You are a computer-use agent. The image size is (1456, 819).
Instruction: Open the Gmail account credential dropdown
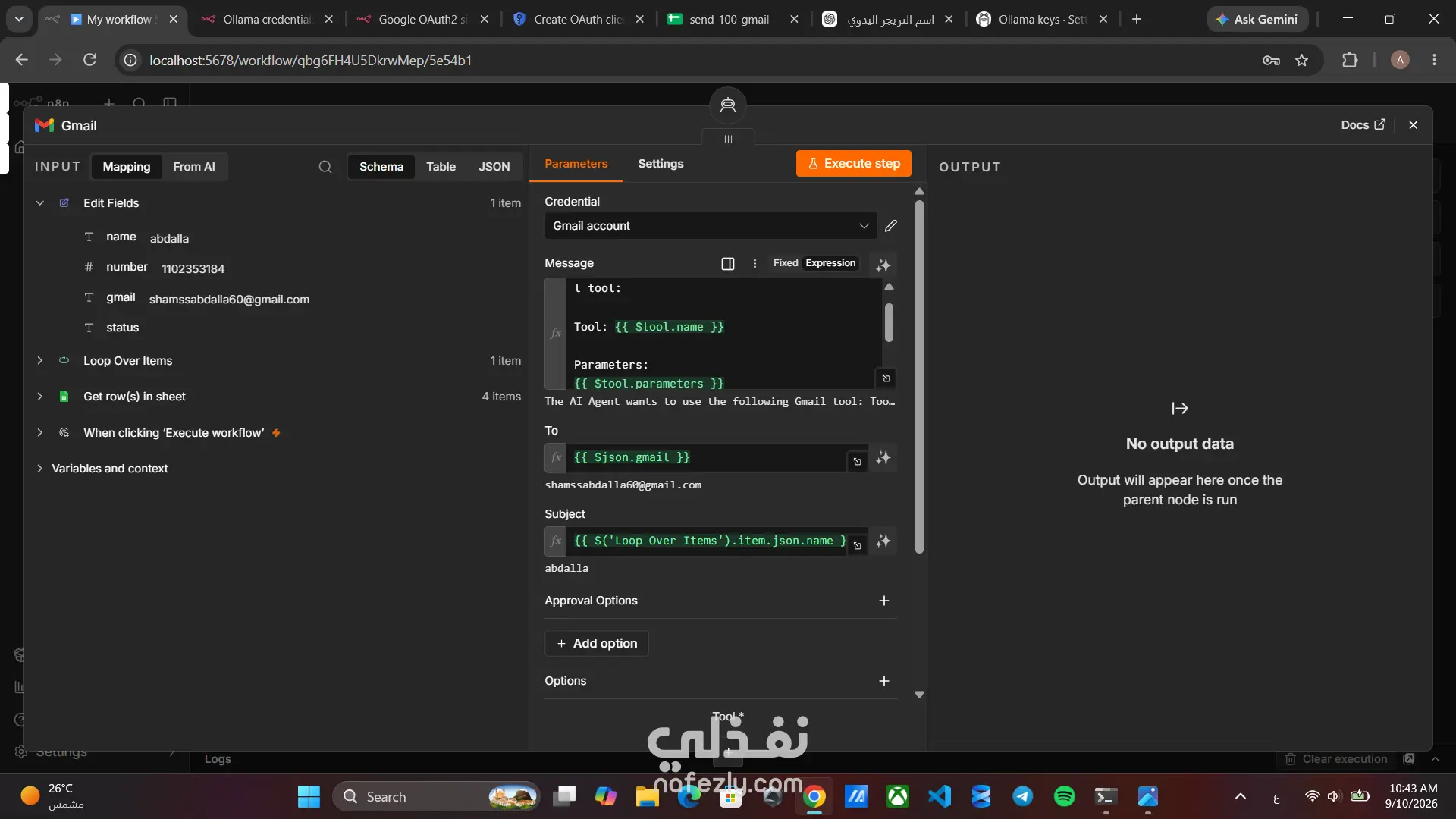711,226
